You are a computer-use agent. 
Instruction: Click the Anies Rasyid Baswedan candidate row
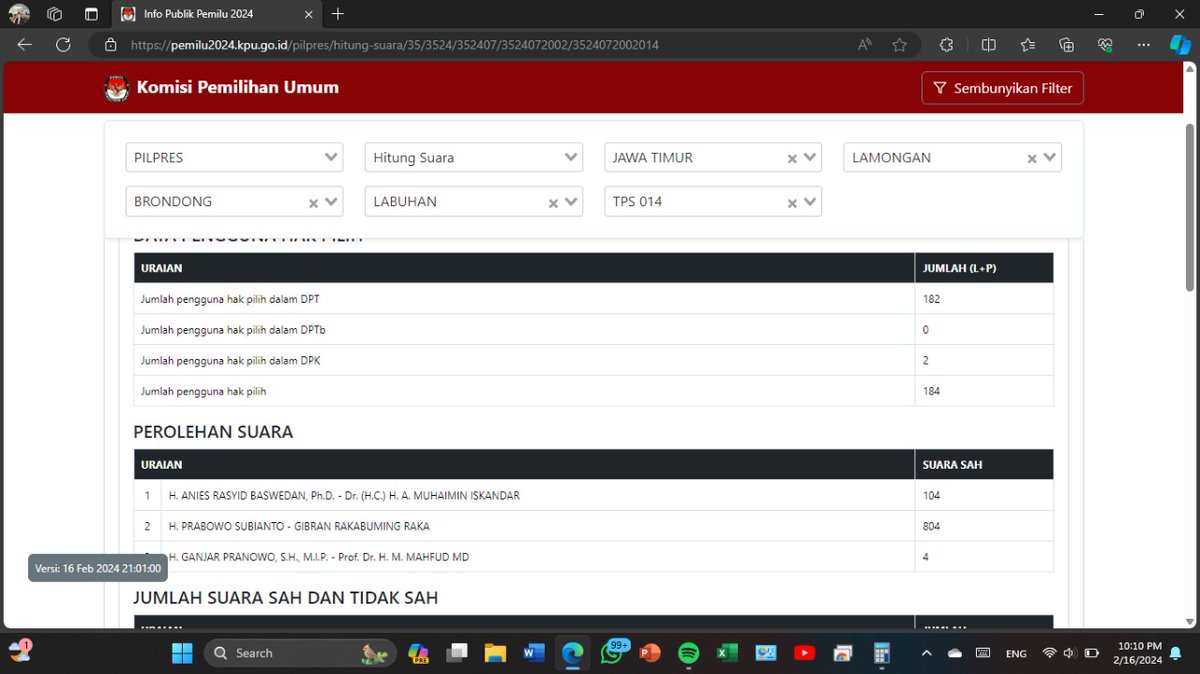593,495
